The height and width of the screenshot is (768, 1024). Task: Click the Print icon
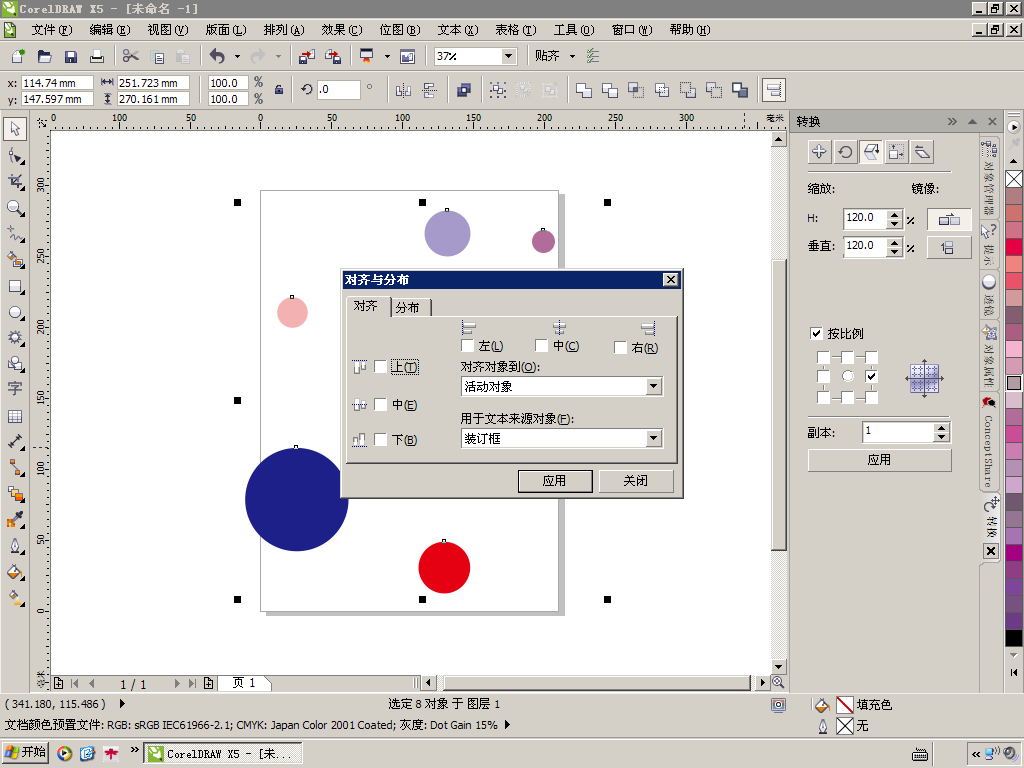97,56
